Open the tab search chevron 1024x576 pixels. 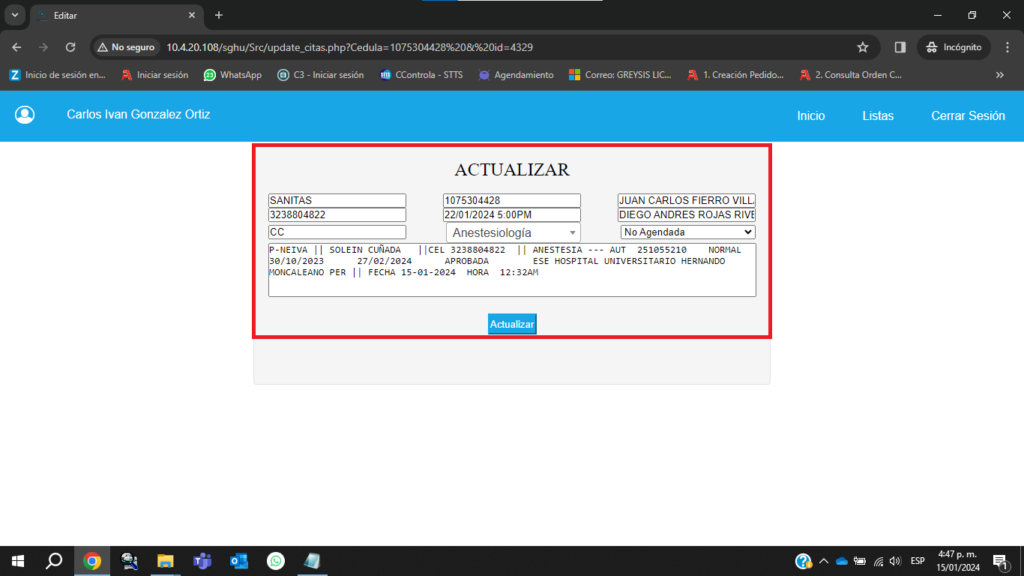coord(15,15)
